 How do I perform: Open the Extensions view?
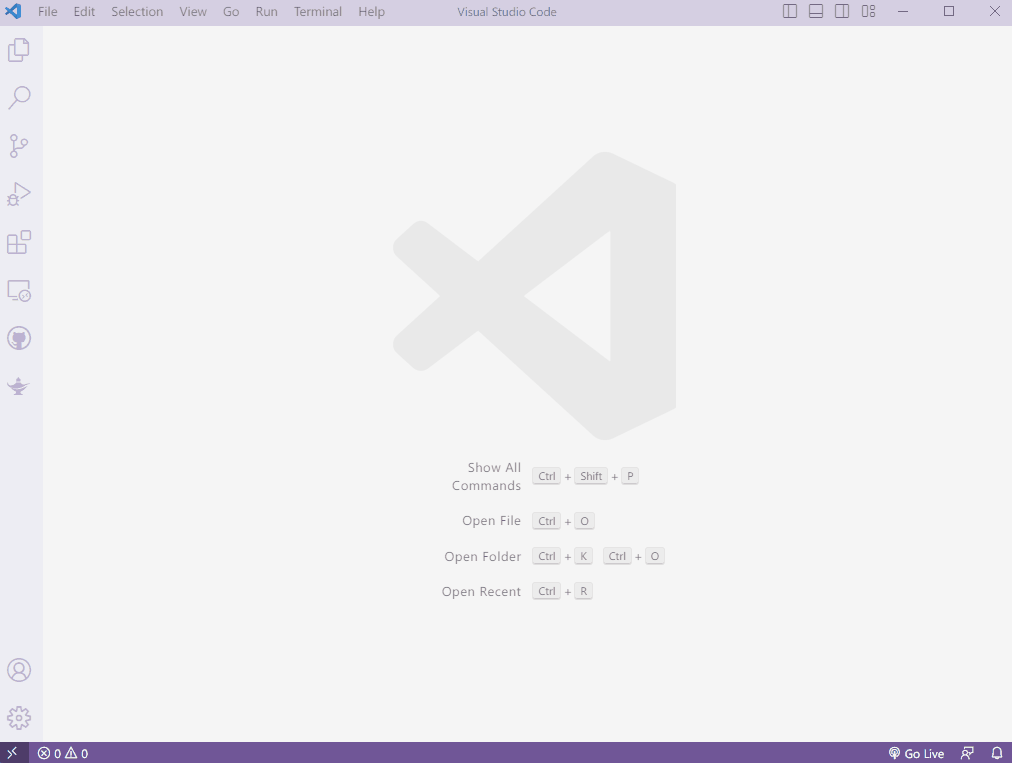point(19,242)
